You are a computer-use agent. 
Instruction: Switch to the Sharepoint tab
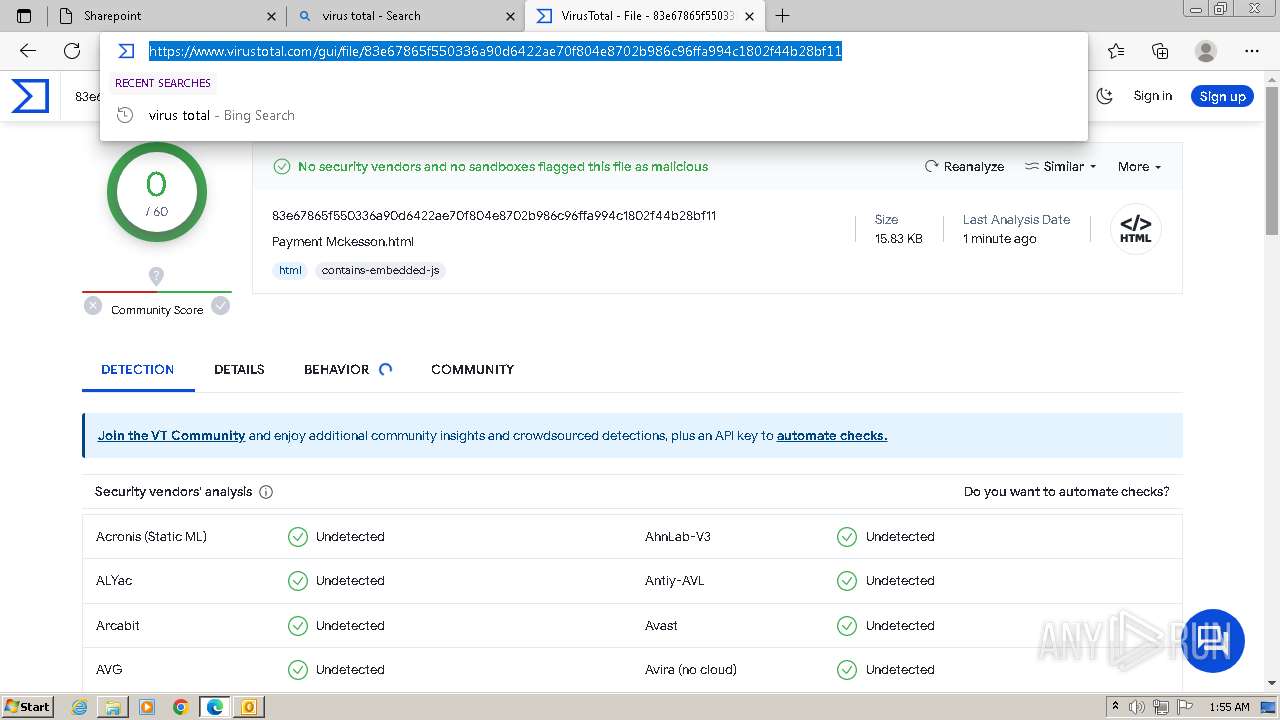(165, 16)
